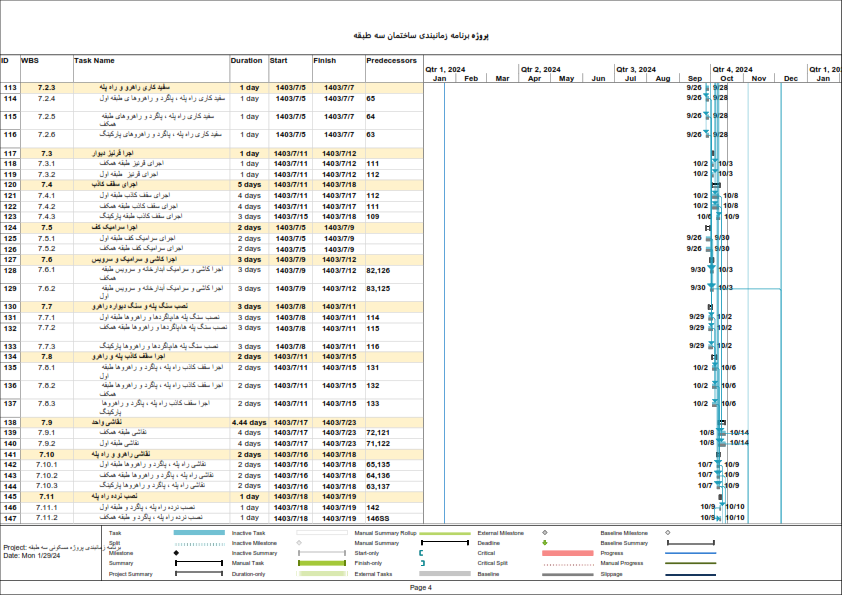Select row ID 123 in table
Viewport: 842px width, 595px height.
click(10, 217)
